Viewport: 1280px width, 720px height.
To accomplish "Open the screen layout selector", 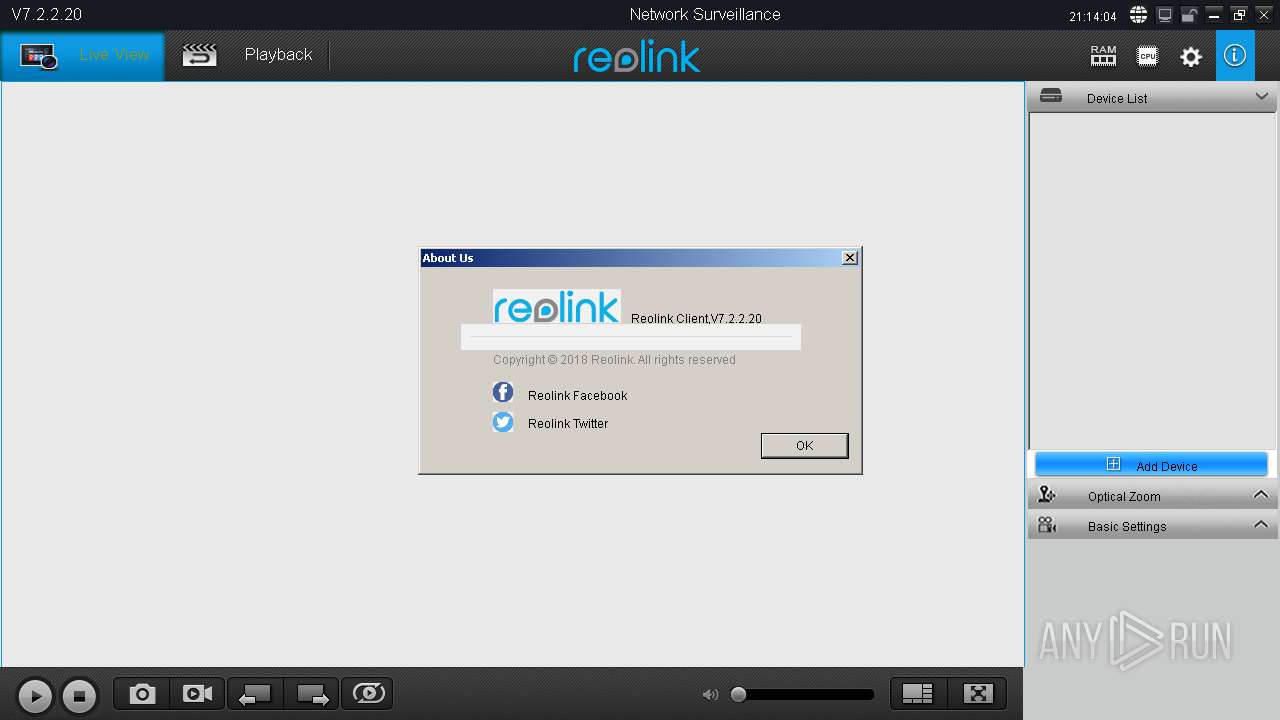I will point(918,694).
